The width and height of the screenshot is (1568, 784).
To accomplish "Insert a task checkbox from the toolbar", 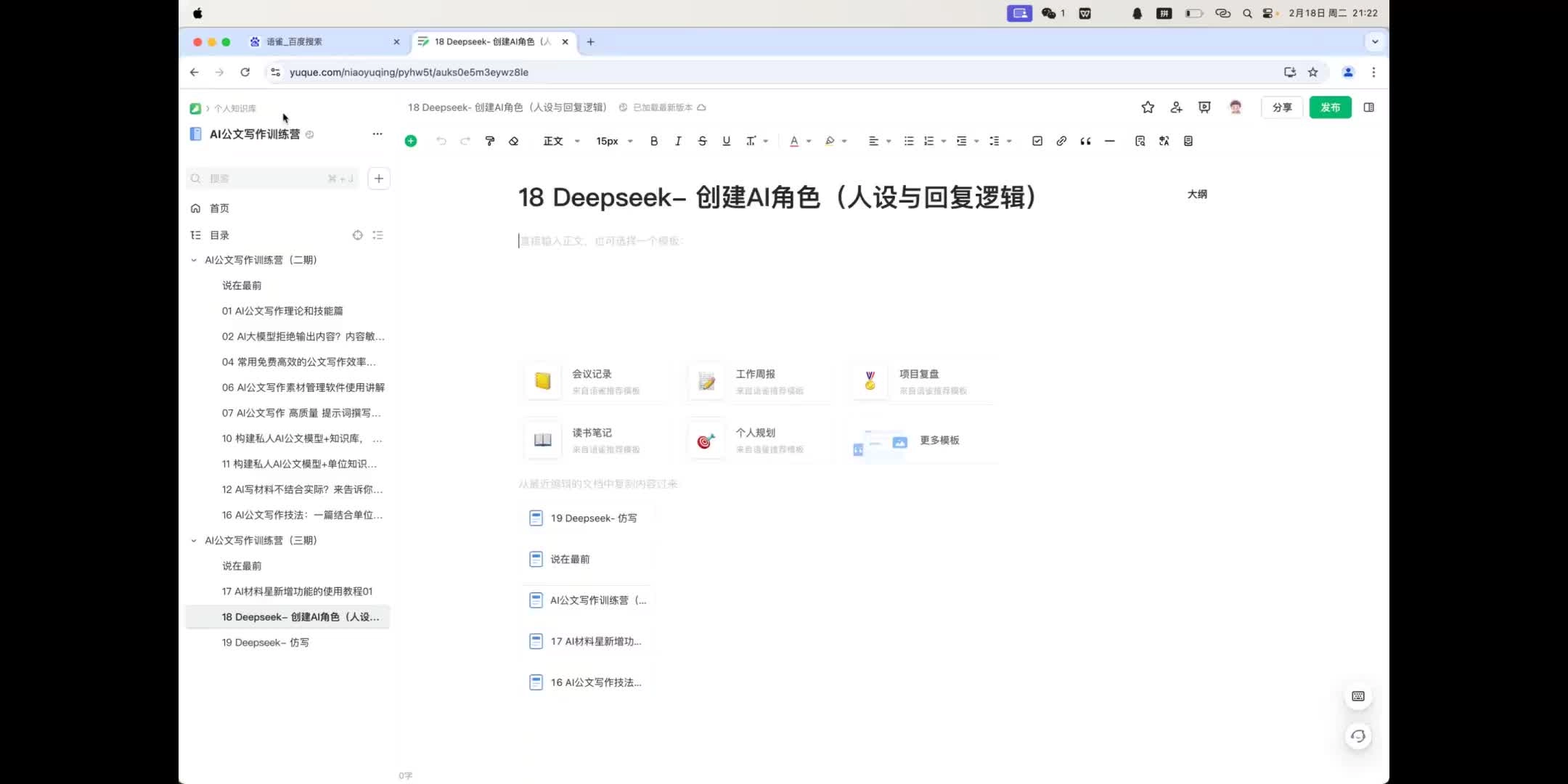I will coord(1037,140).
